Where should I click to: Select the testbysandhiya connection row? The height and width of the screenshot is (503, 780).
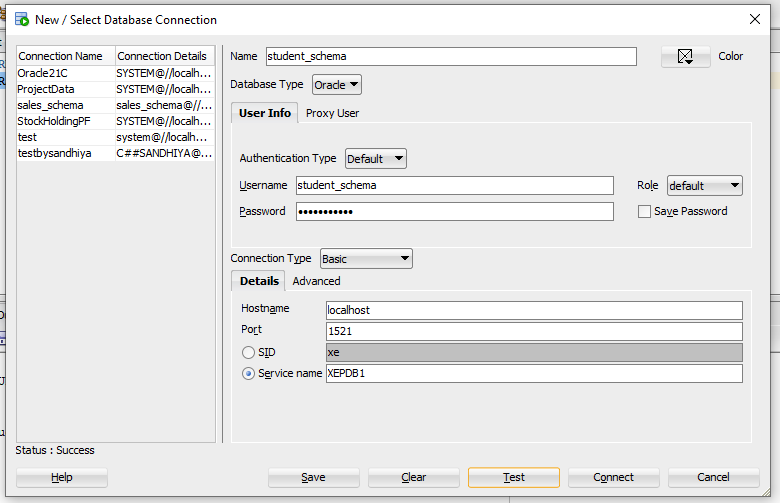point(115,153)
